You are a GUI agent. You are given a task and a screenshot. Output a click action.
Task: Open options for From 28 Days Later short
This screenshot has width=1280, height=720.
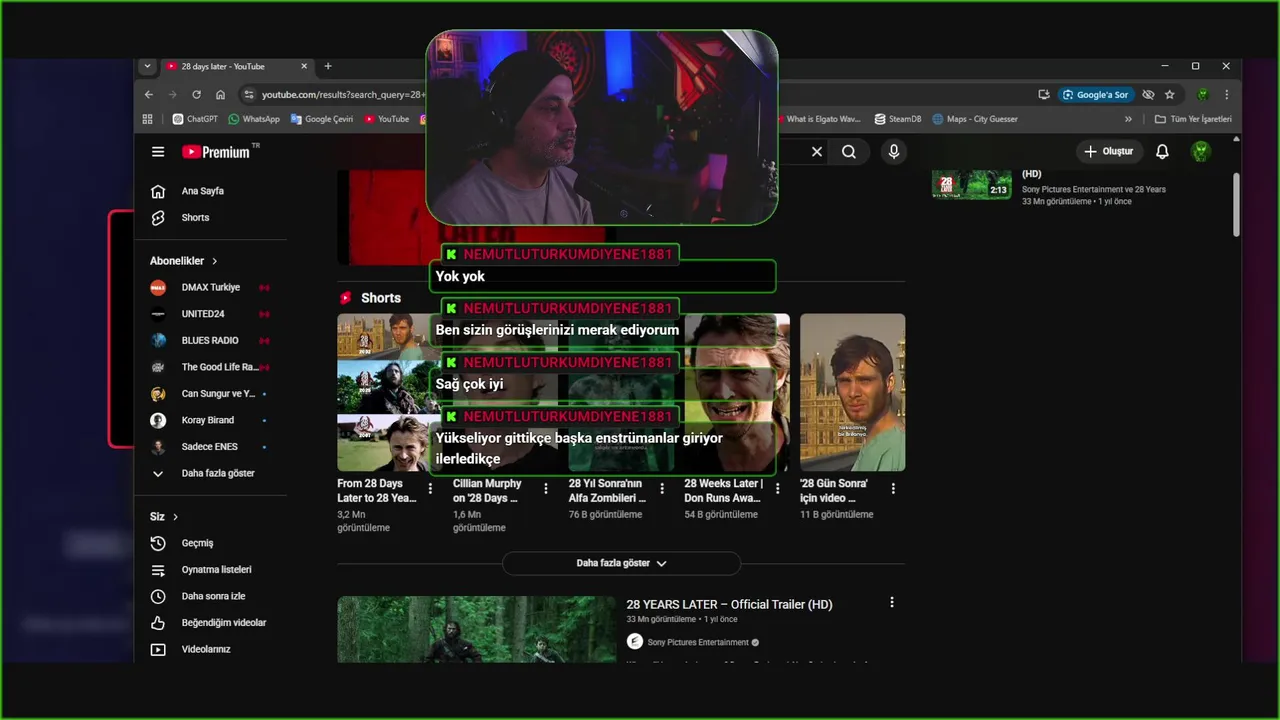[x=431, y=489]
